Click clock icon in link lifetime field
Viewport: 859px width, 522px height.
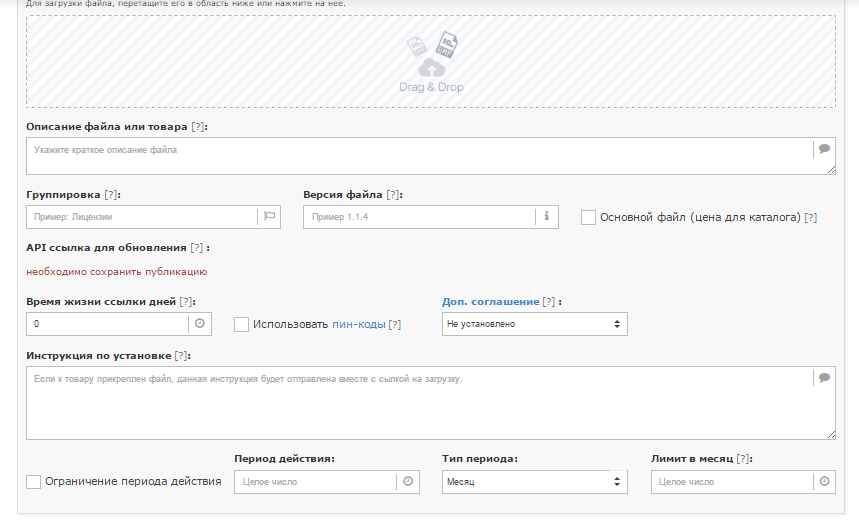point(199,323)
